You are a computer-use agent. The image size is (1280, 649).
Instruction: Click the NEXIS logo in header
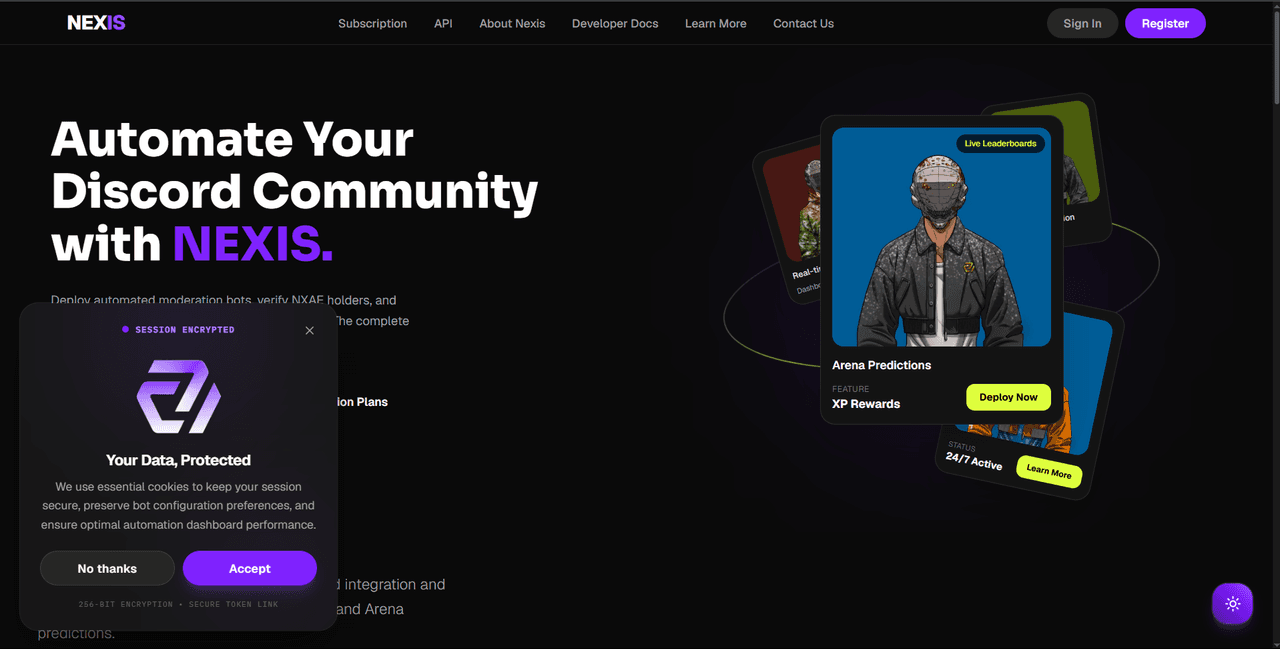[96, 23]
